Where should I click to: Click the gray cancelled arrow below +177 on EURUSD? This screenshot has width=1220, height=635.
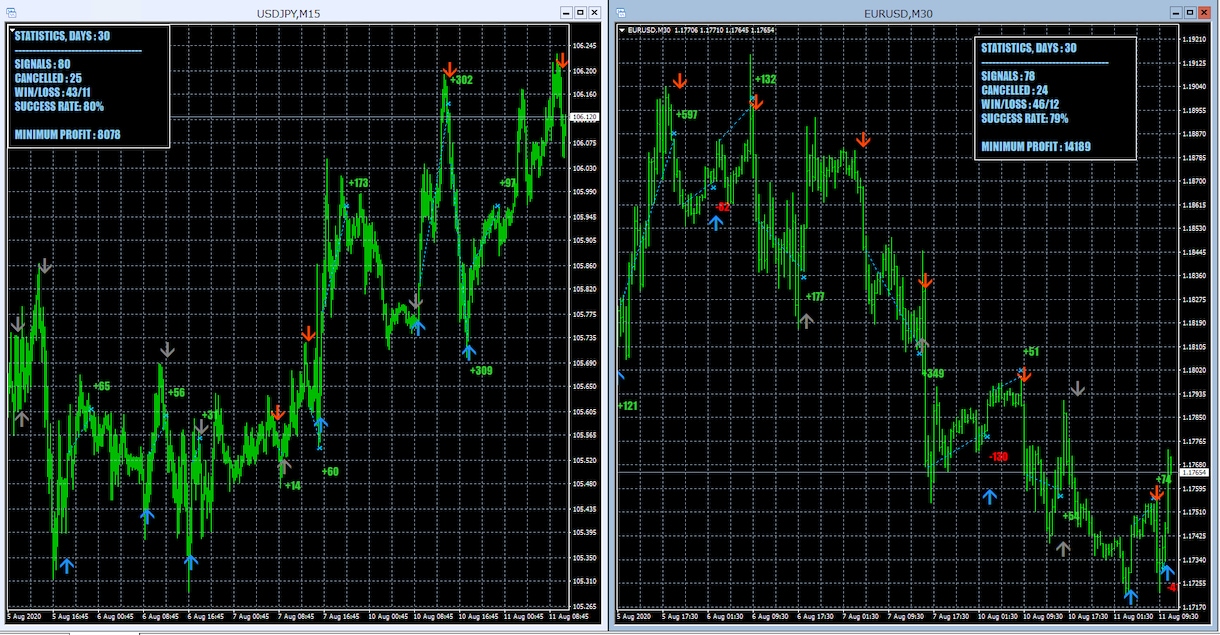coord(806,320)
